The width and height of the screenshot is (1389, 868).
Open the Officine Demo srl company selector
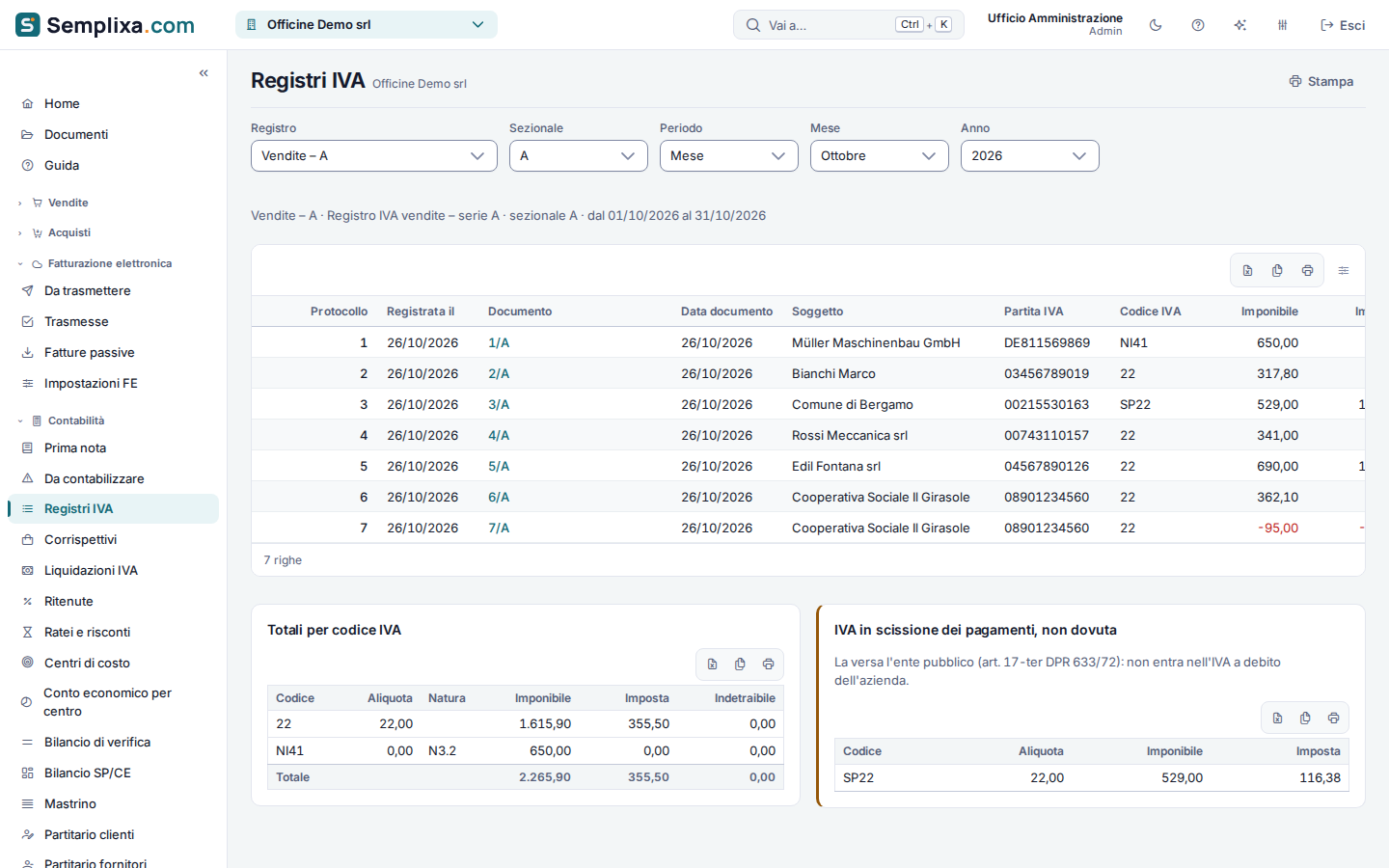tap(367, 25)
